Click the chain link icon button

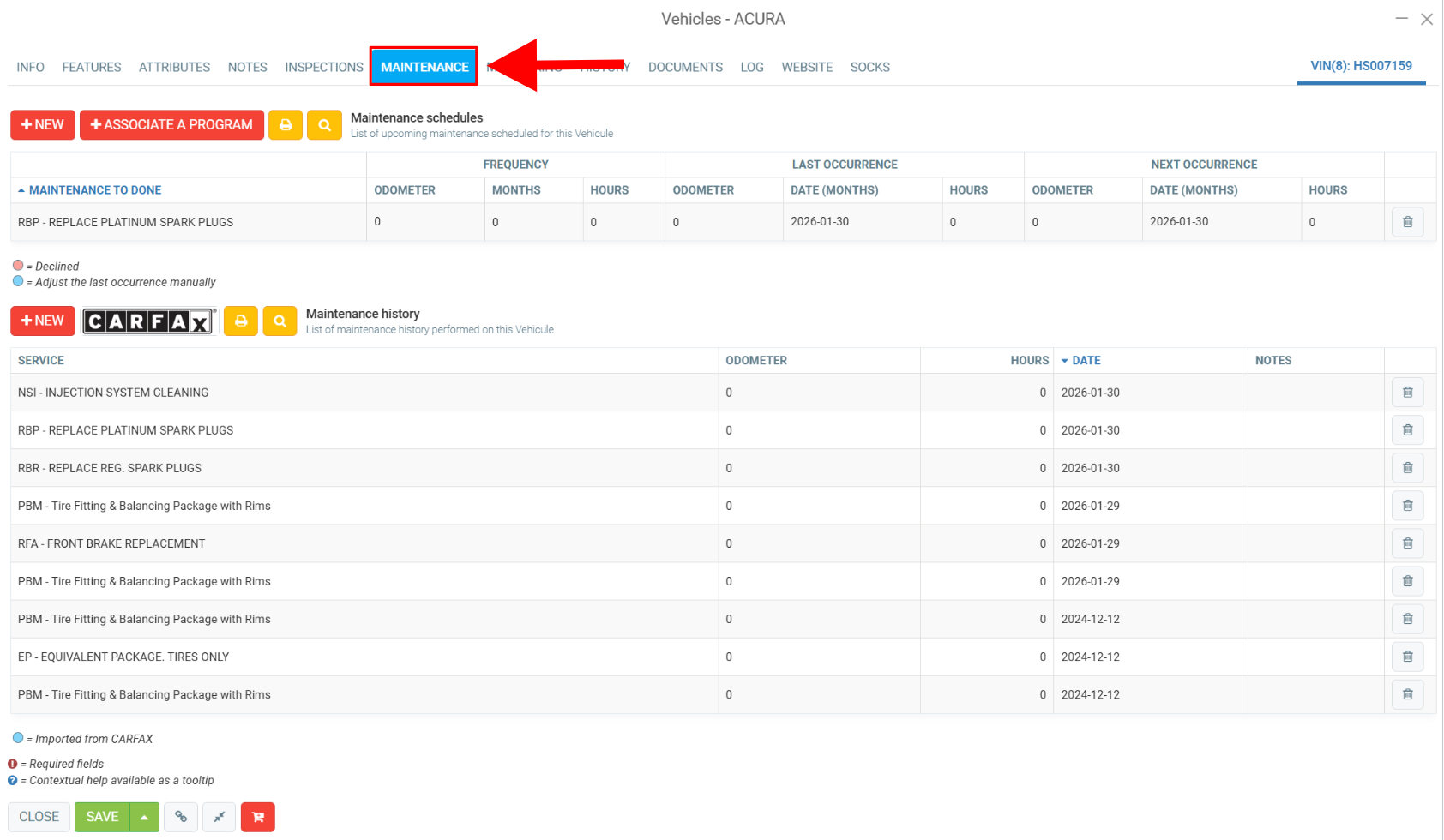[x=181, y=817]
